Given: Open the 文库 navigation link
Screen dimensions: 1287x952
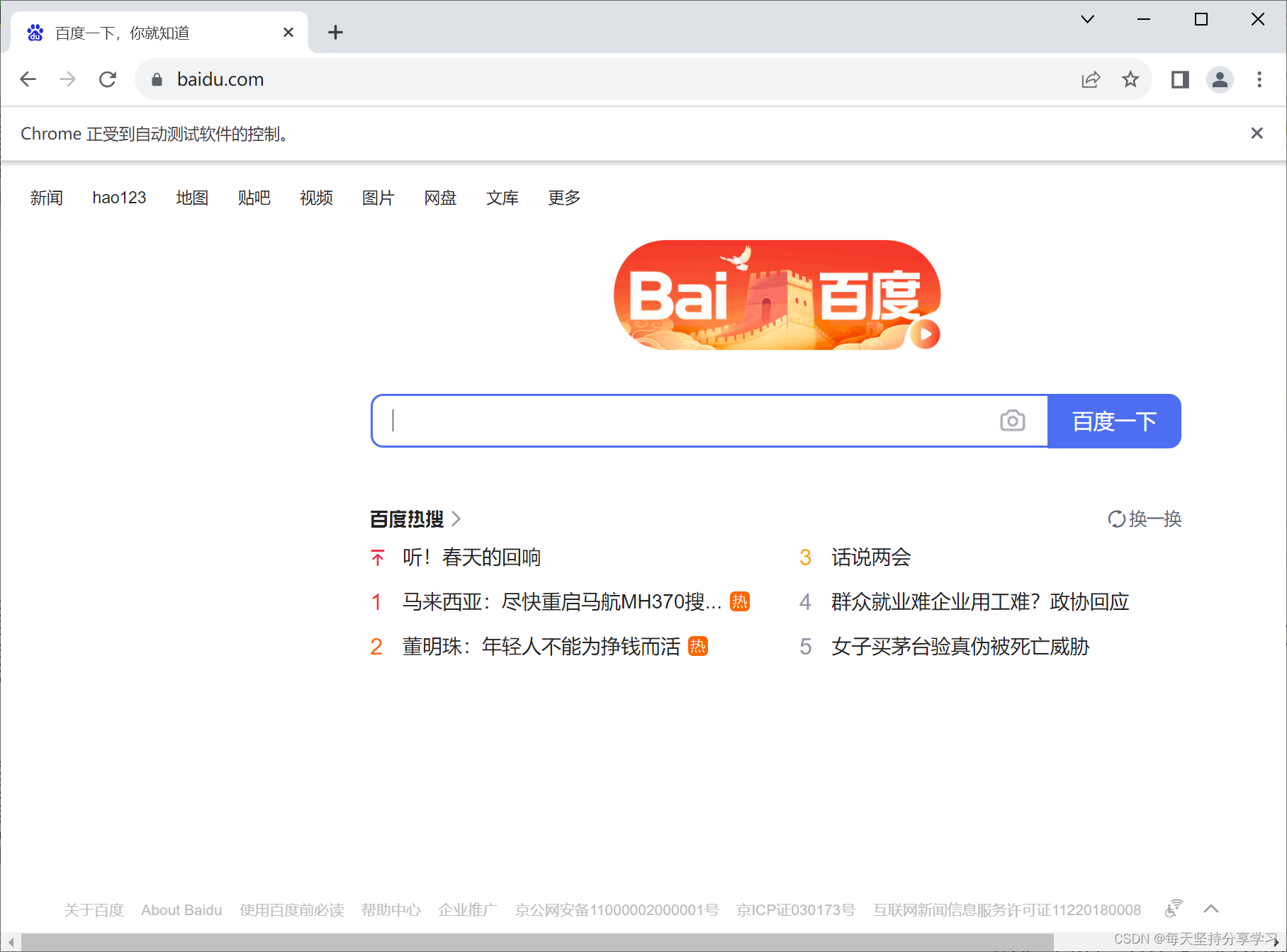Looking at the screenshot, I should tap(502, 198).
